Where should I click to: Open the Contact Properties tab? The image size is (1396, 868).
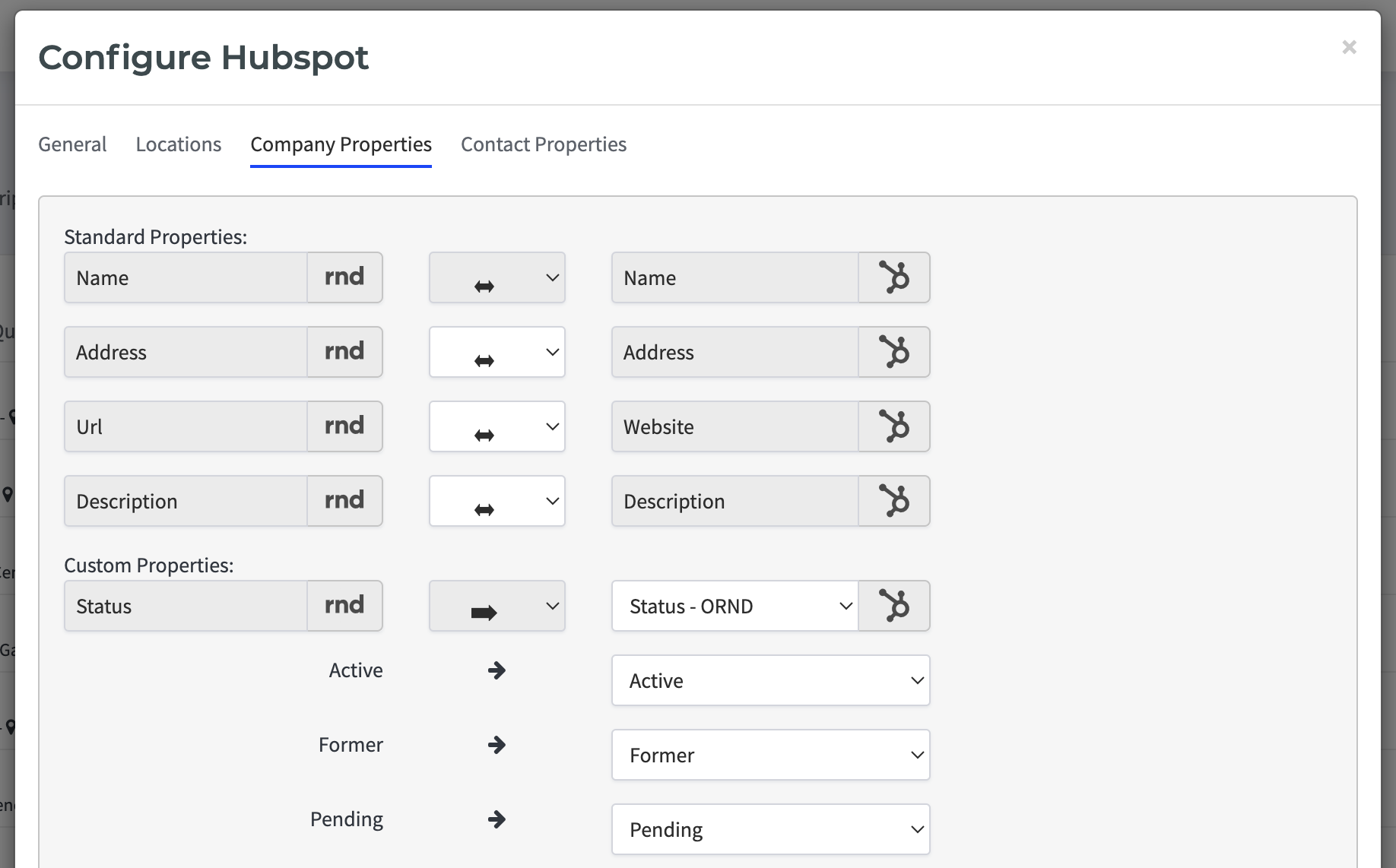pyautogui.click(x=544, y=144)
